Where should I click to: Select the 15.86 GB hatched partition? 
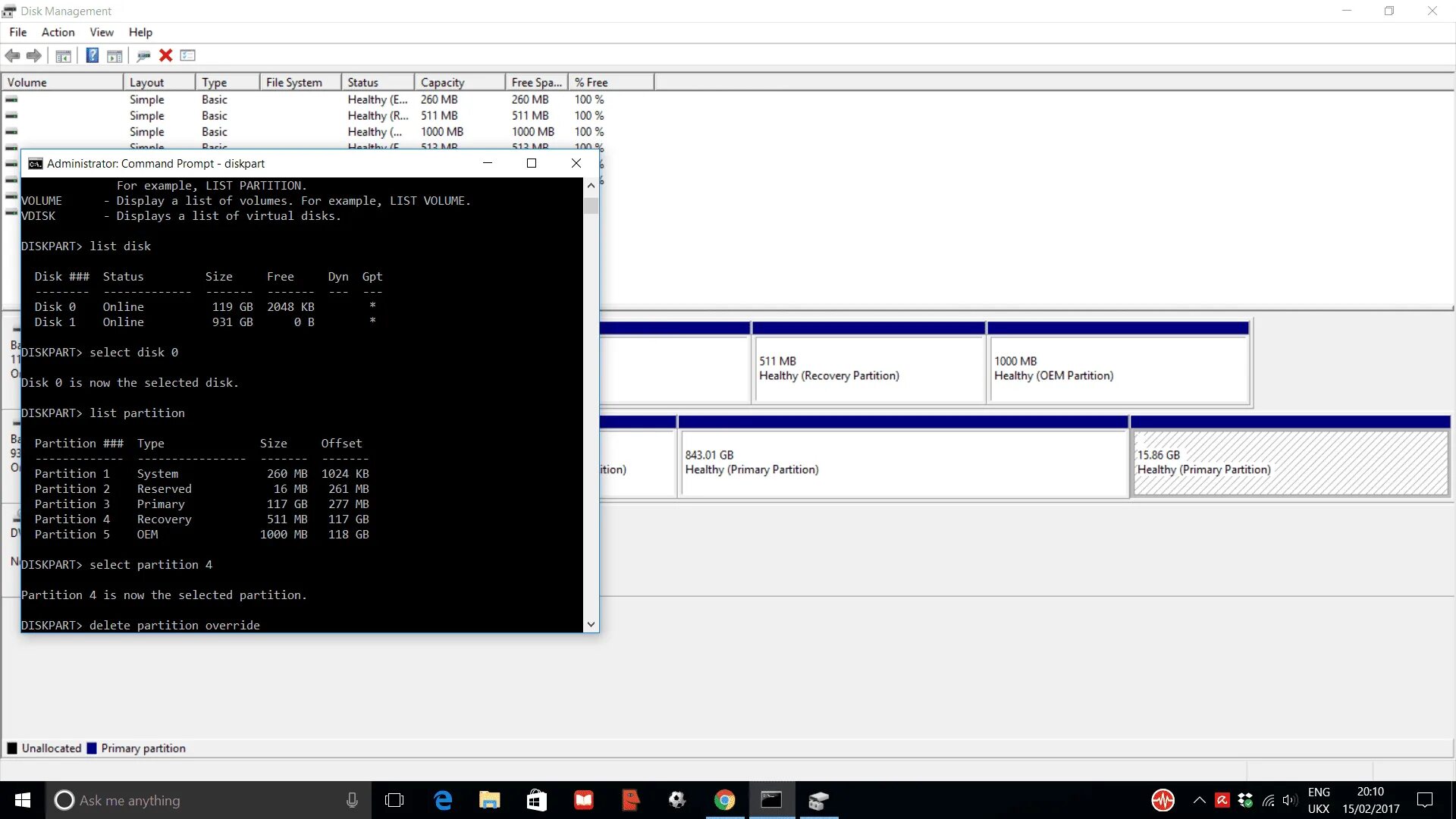point(1289,463)
